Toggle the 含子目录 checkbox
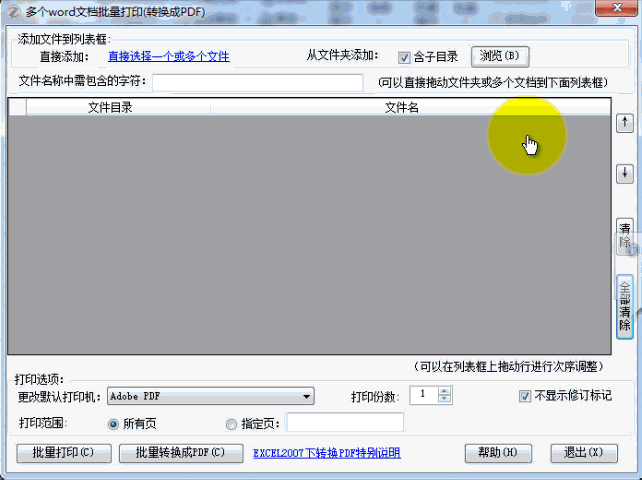Screen dimensions: 642x480 [405, 57]
